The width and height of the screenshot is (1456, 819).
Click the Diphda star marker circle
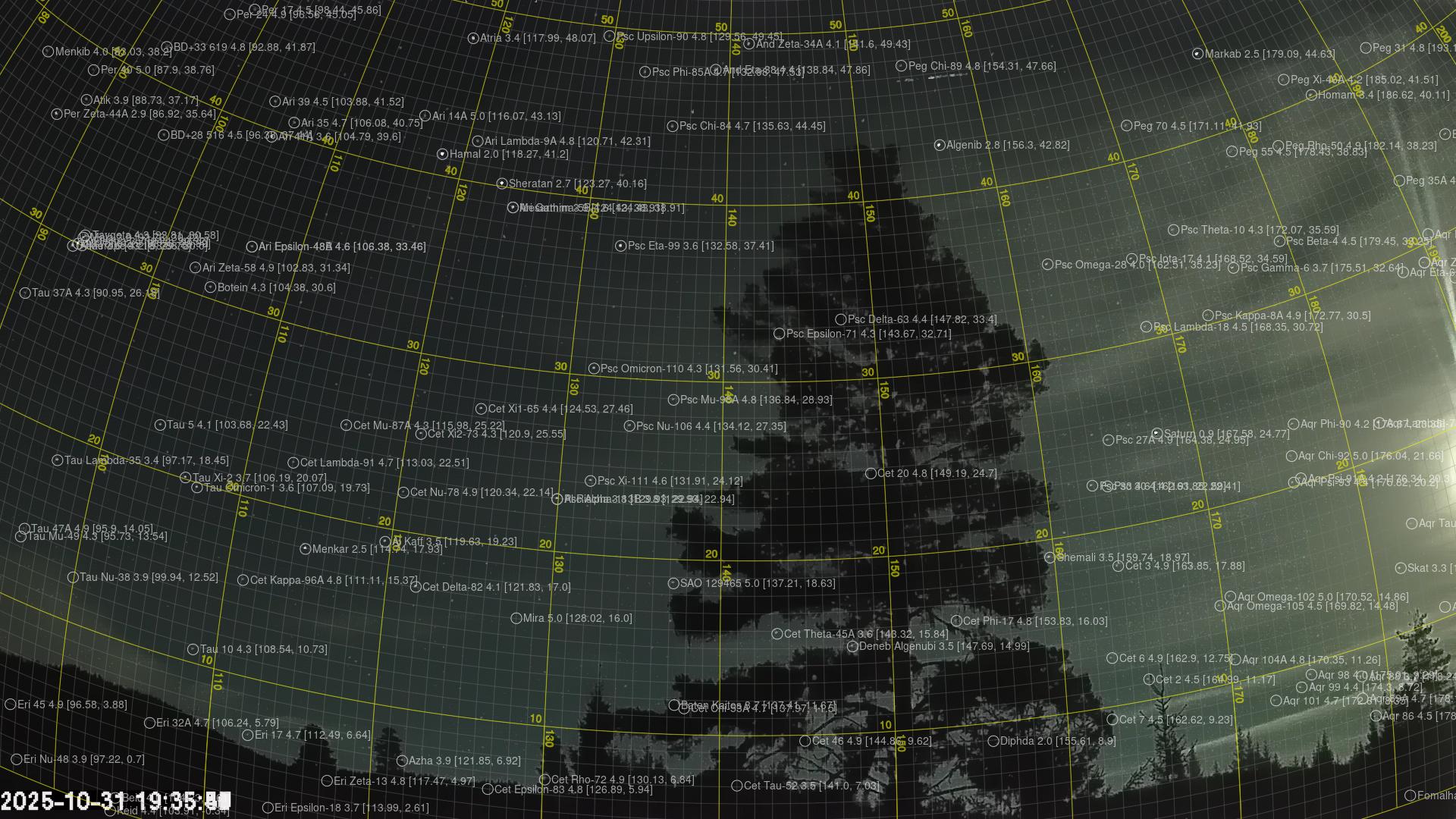pyautogui.click(x=993, y=741)
